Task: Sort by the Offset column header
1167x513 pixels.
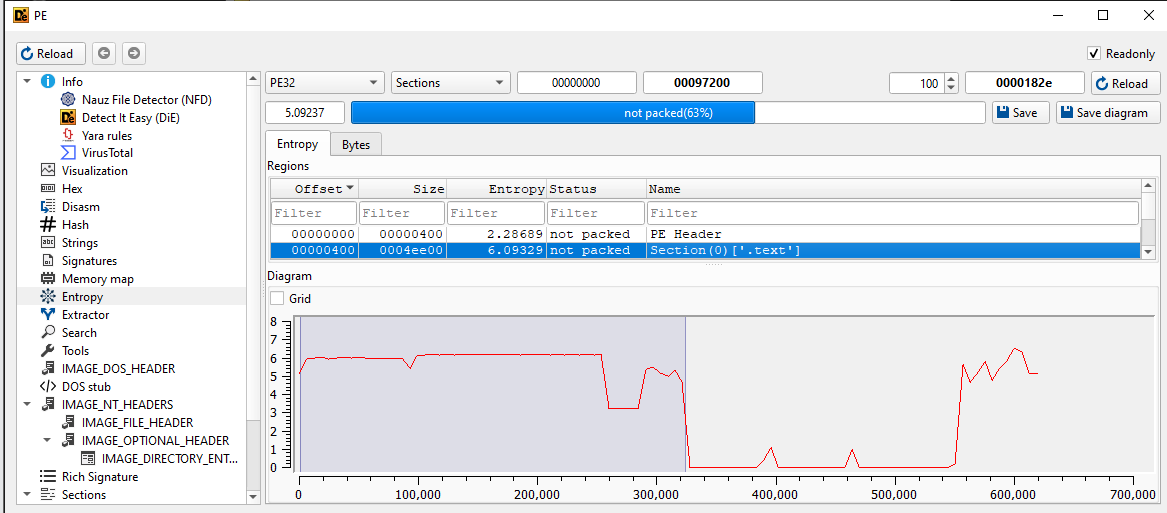Action: tap(314, 189)
